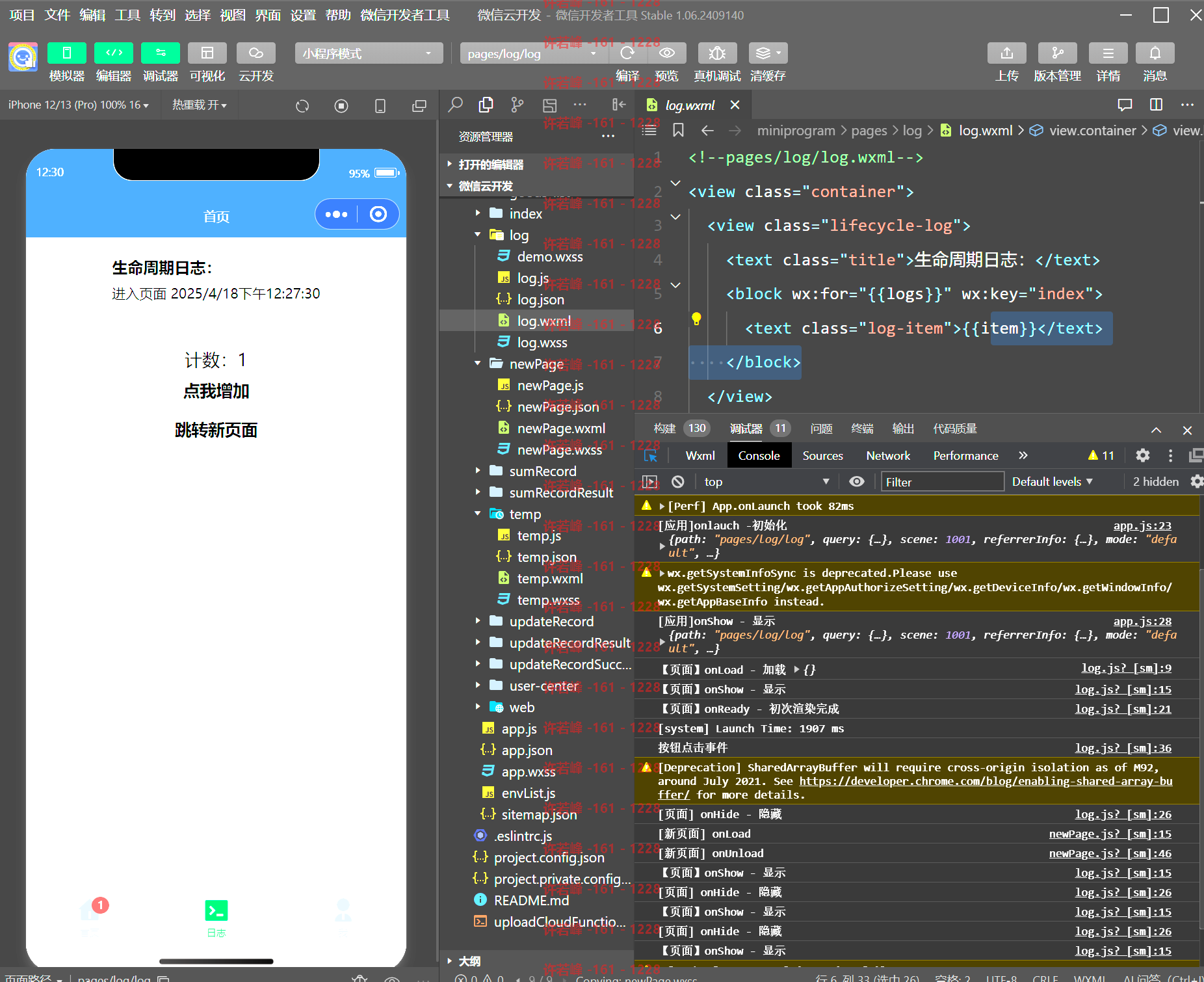Switch to the Sources tab
This screenshot has height=982, width=1204.
822,456
